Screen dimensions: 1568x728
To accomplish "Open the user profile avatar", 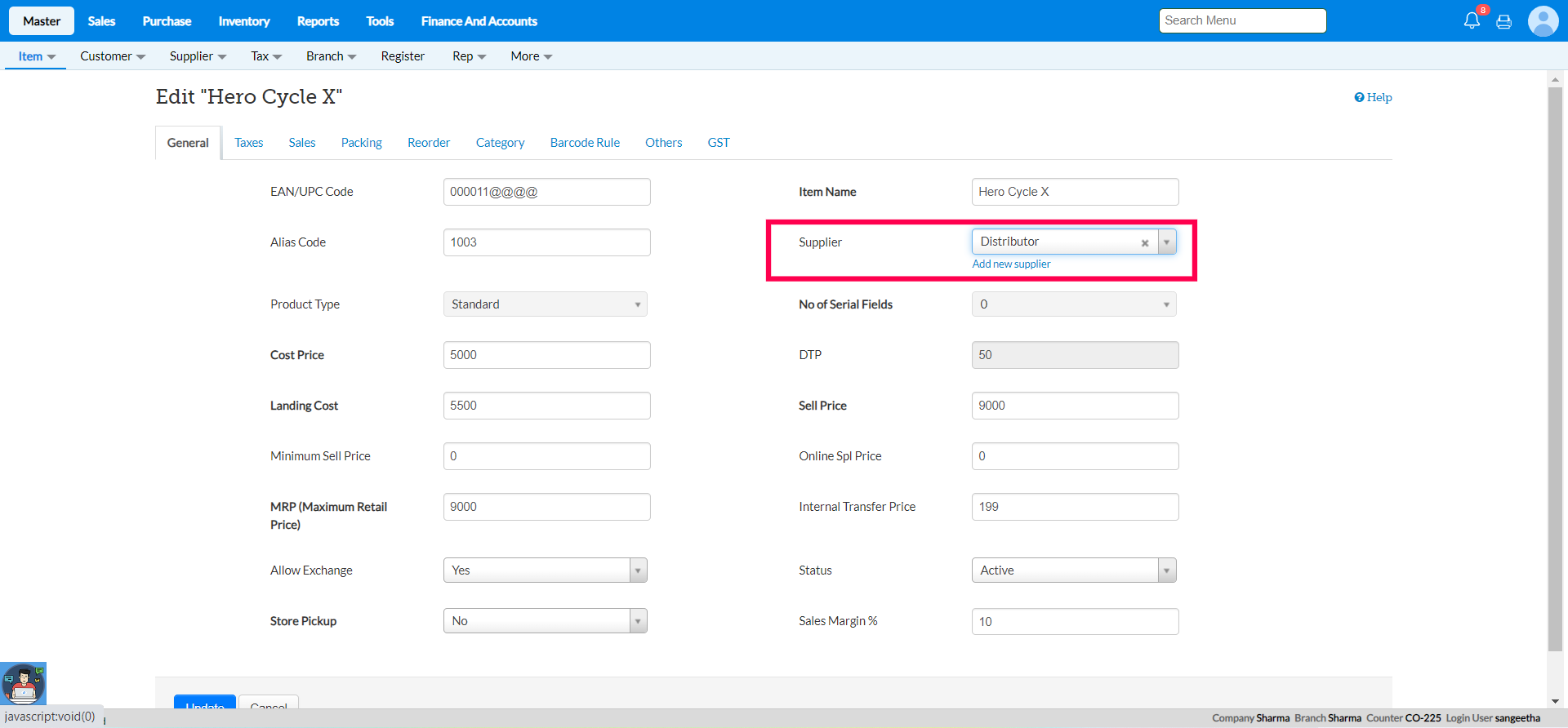I will click(1543, 21).
